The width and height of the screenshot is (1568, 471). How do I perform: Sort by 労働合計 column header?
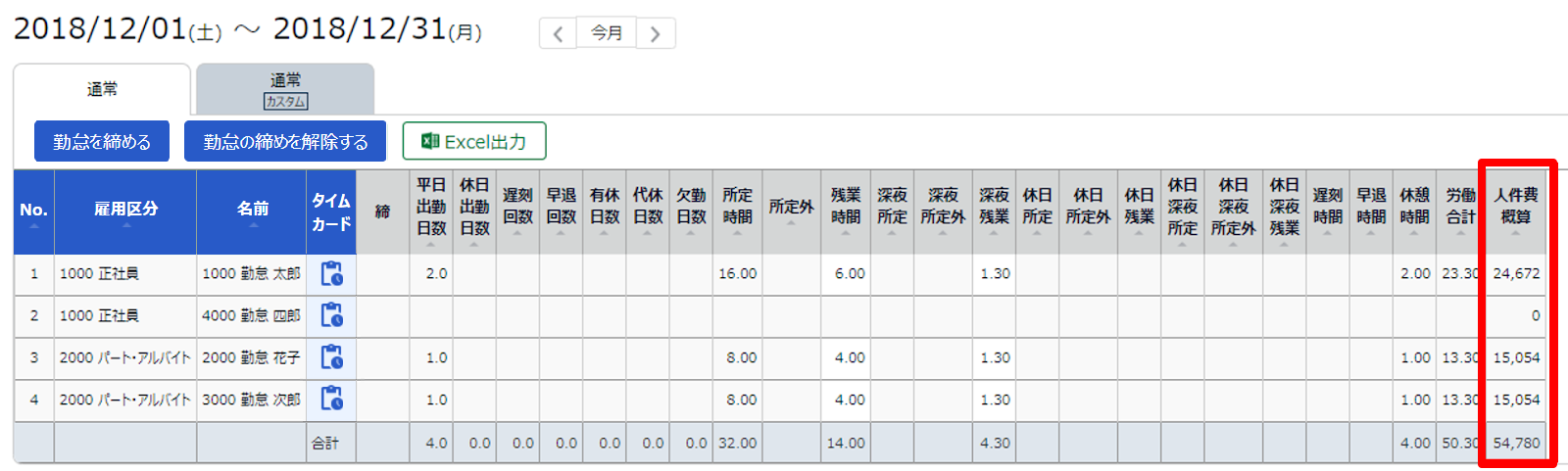point(1460,212)
